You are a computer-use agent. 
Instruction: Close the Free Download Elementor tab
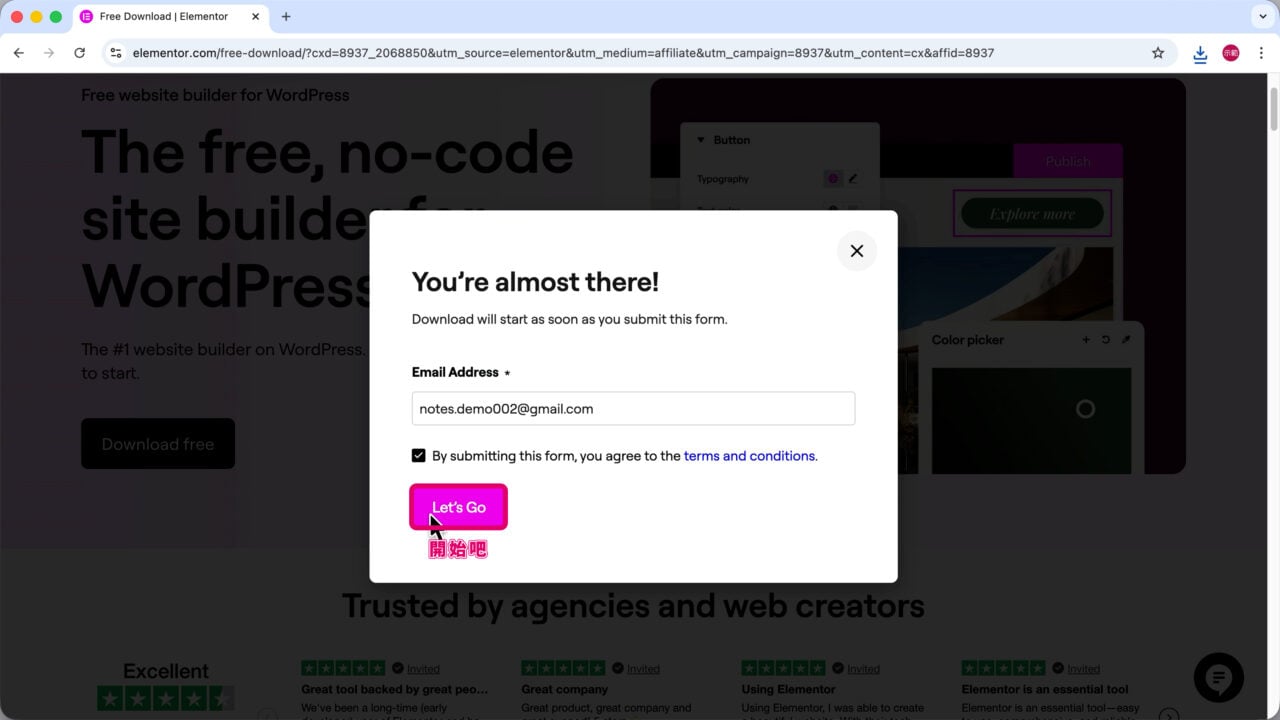(x=254, y=17)
